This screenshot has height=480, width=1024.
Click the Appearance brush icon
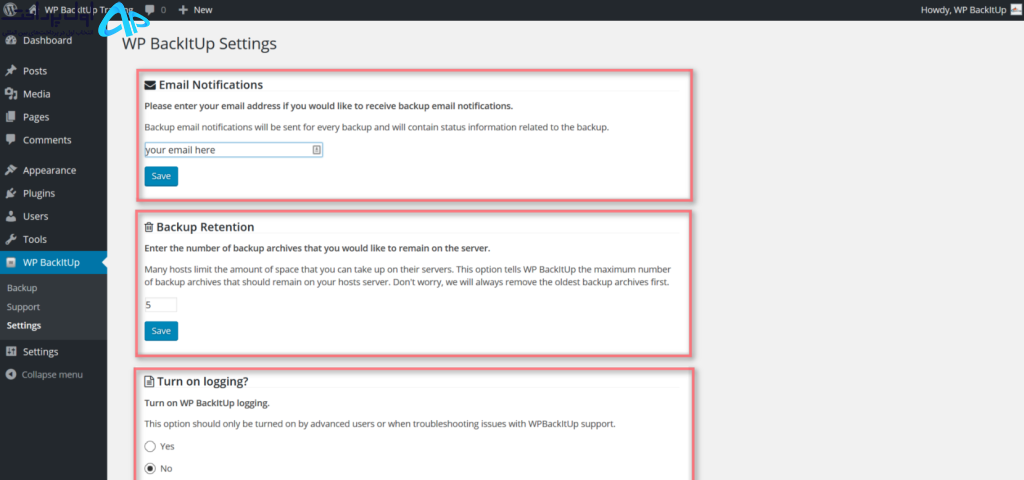[10, 170]
